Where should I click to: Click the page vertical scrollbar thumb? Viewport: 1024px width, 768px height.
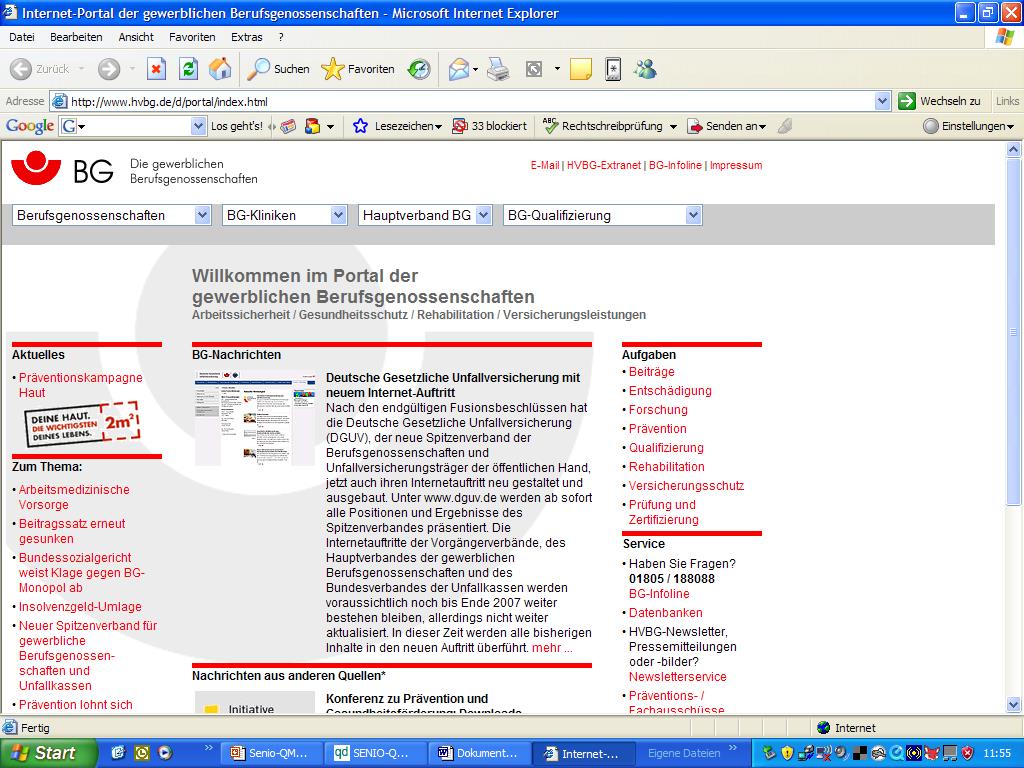click(1013, 333)
